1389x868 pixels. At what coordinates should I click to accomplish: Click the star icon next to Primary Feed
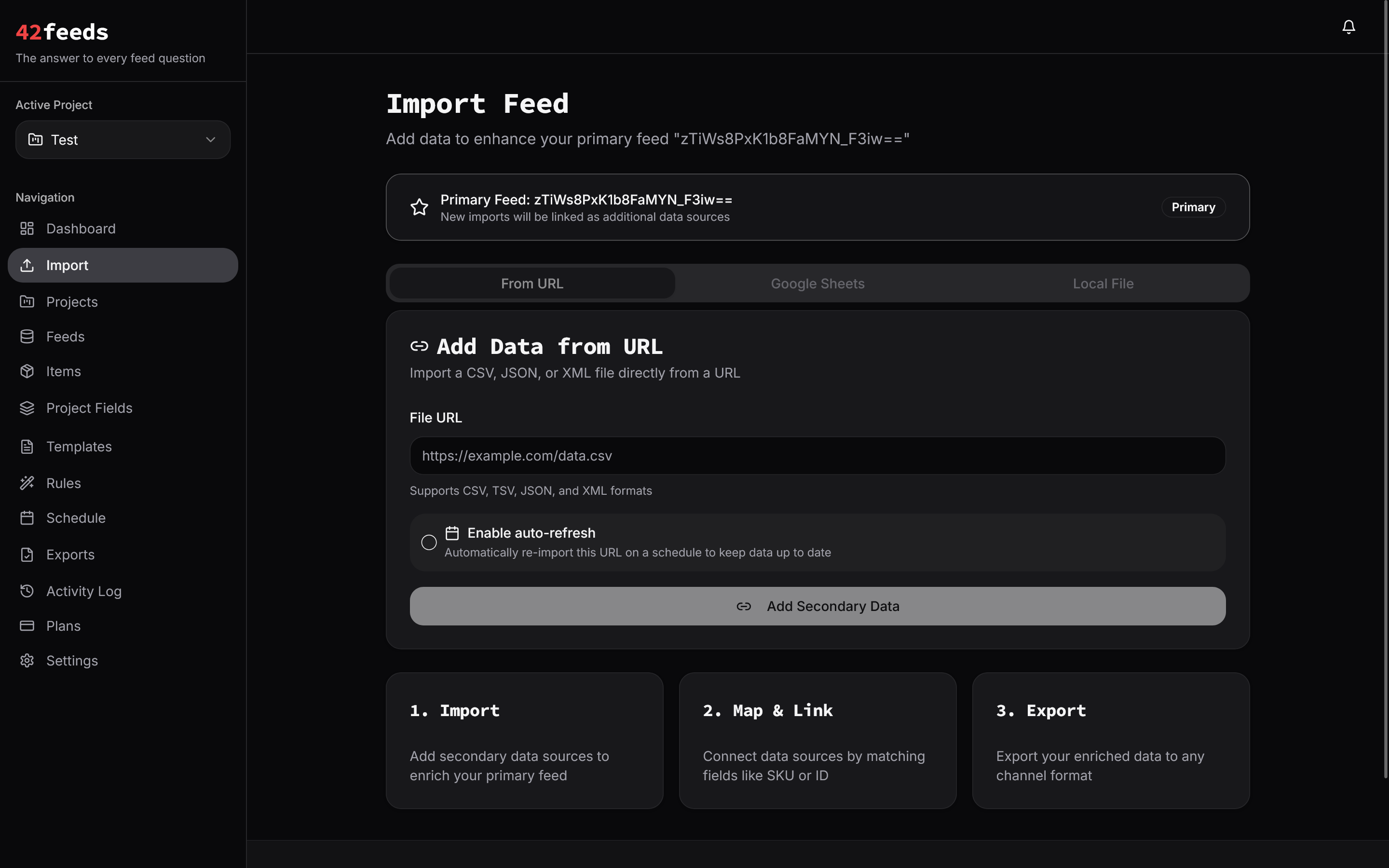coord(420,207)
